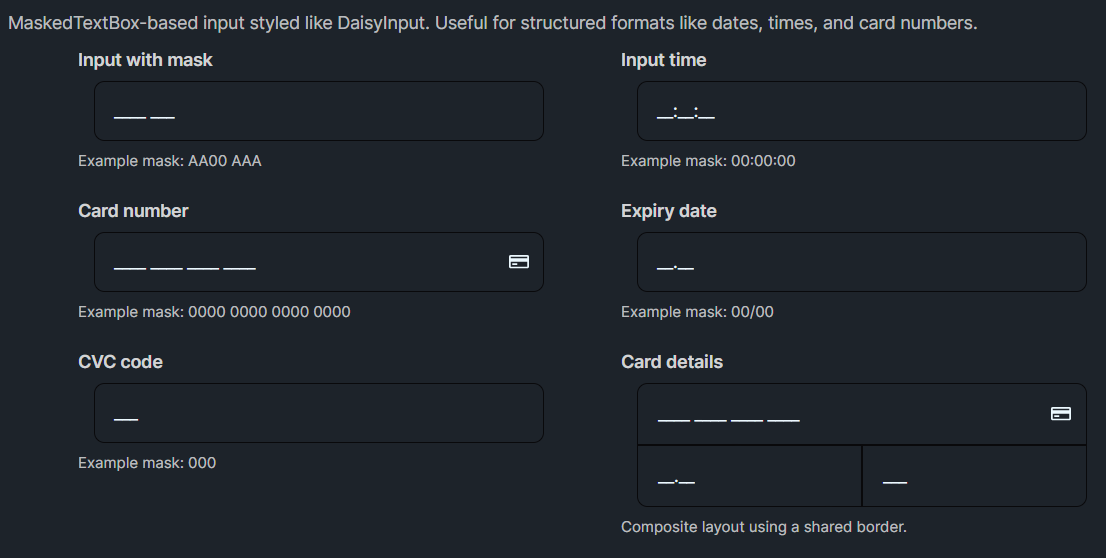The image size is (1106, 558).
Task: Click the "Example mask: 00:00:00" helper text
Action: click(x=708, y=161)
